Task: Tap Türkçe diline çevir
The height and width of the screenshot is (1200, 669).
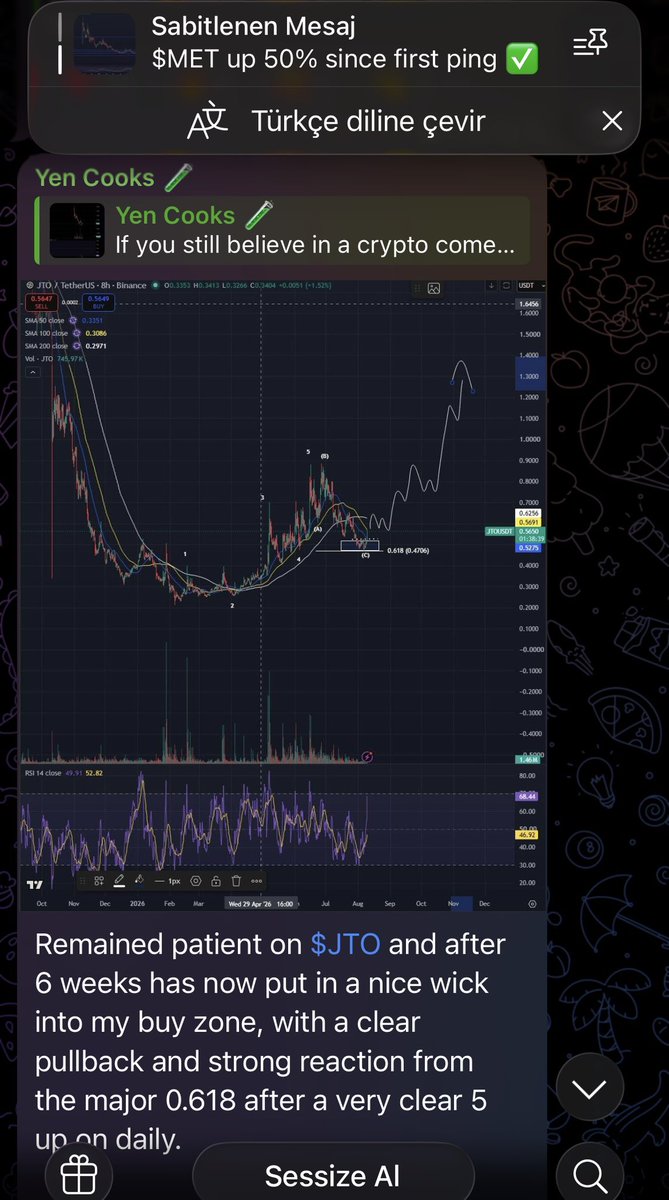Action: (368, 122)
